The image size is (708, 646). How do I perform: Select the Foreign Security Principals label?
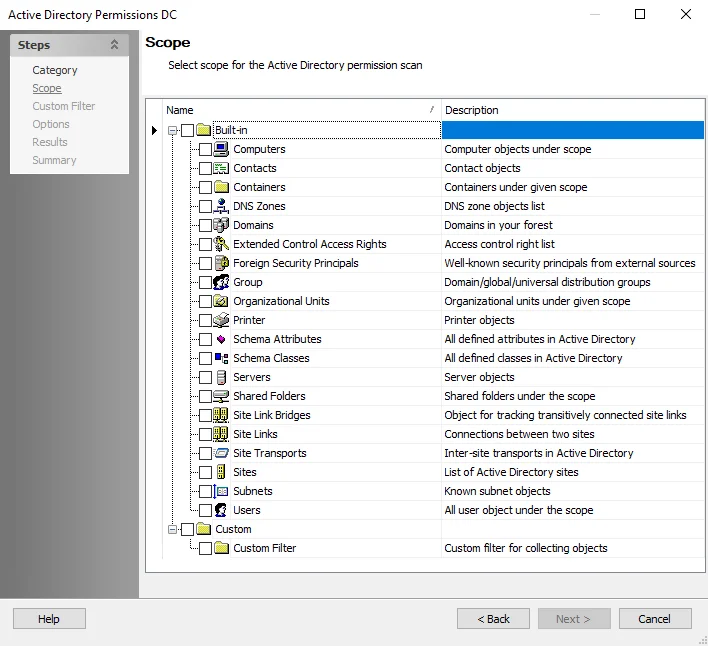(x=296, y=263)
